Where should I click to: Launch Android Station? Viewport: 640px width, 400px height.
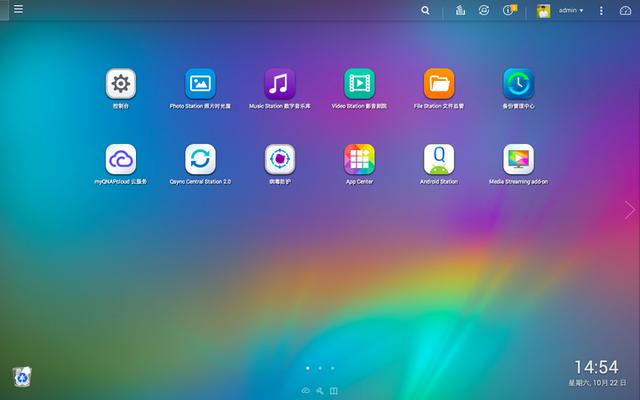pyautogui.click(x=439, y=159)
